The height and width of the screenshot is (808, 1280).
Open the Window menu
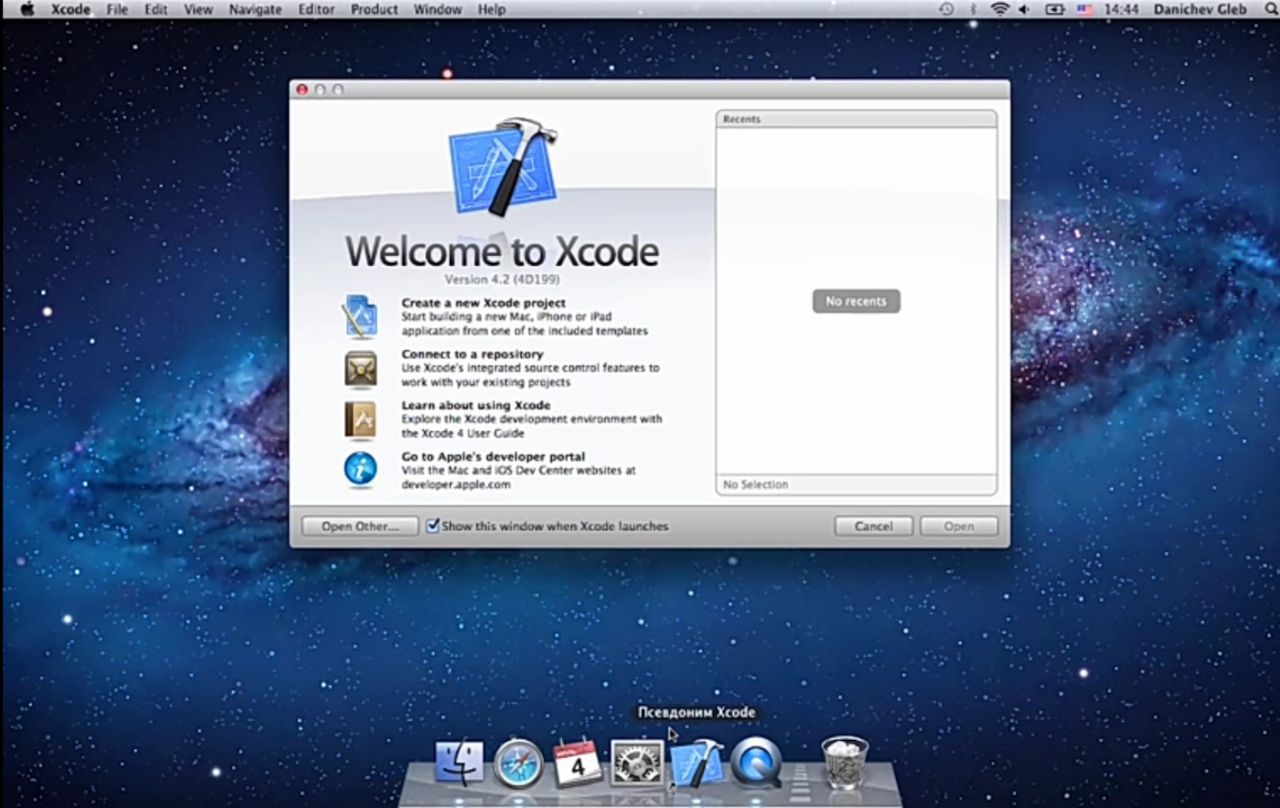coord(437,9)
